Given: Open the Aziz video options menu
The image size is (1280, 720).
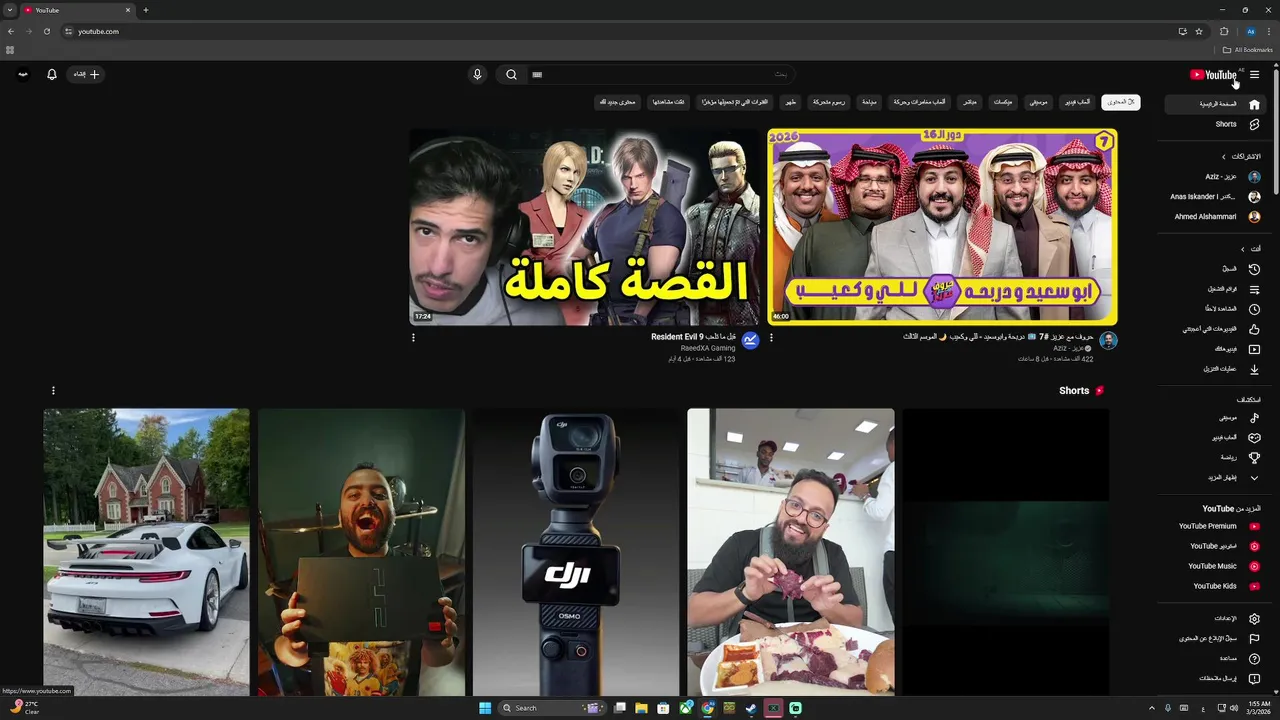Looking at the screenshot, I should [771, 337].
